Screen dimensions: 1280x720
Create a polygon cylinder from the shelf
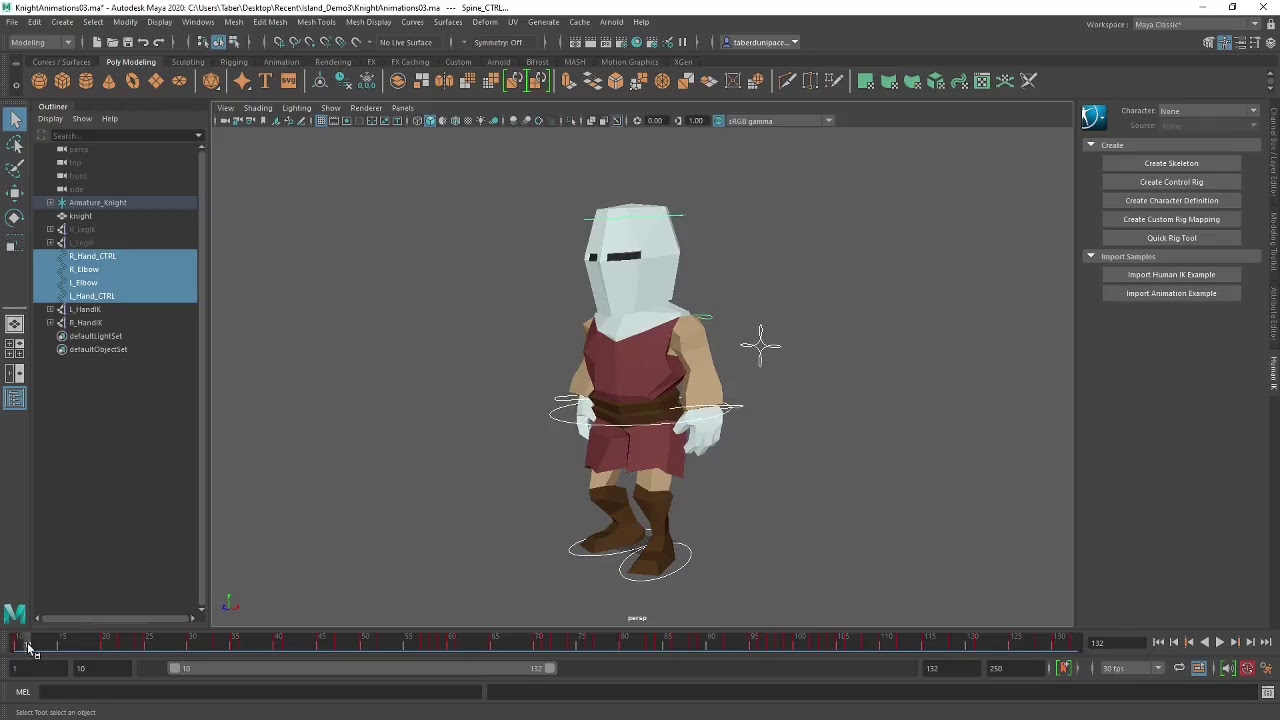tap(86, 81)
